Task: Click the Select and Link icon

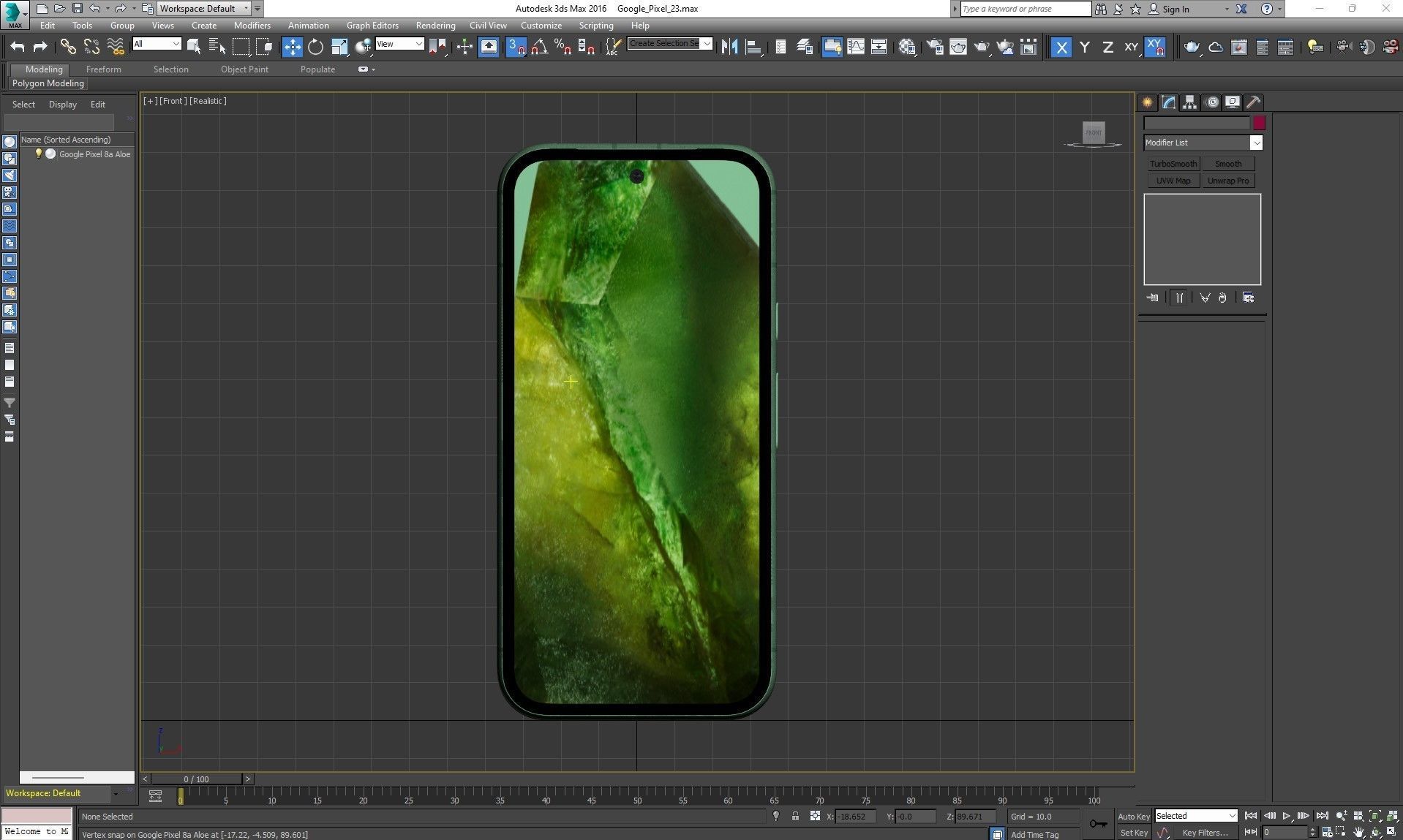Action: point(67,48)
